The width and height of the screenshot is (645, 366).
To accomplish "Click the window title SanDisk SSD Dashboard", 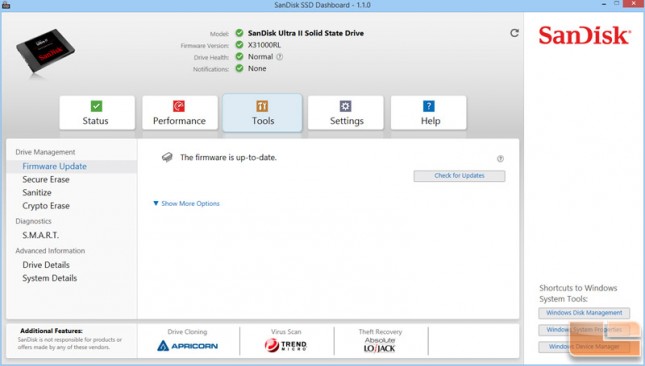I will 322,5.
